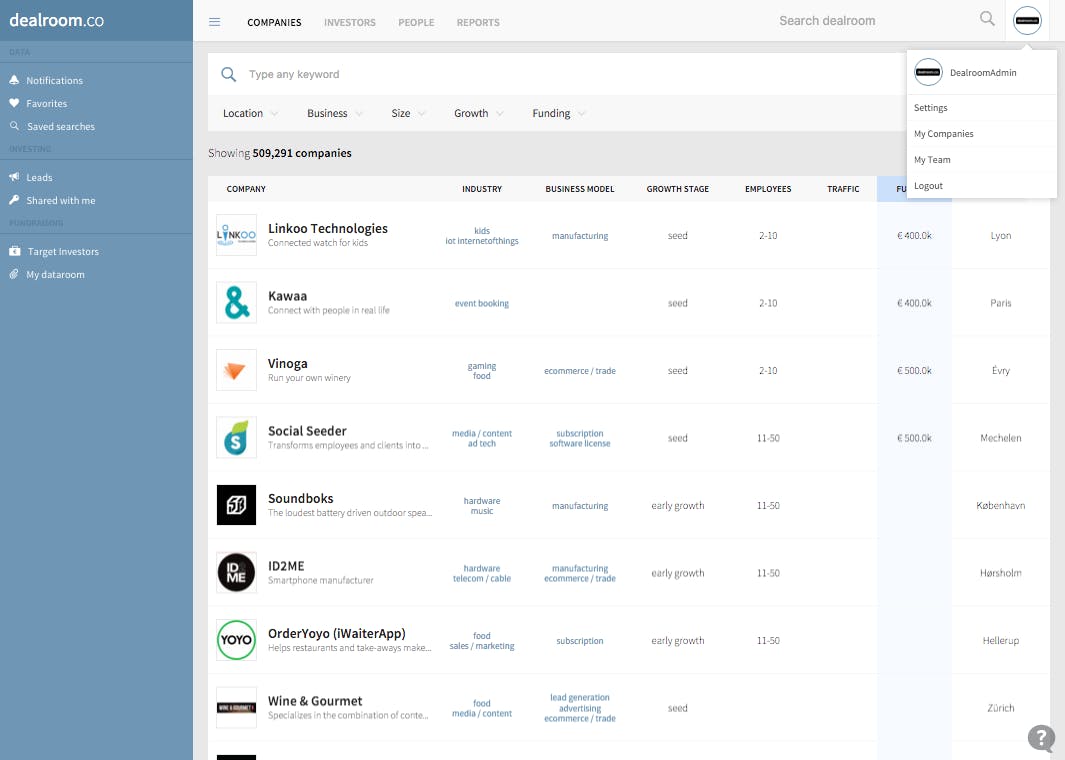Select Logout from the account menu

coord(929,185)
